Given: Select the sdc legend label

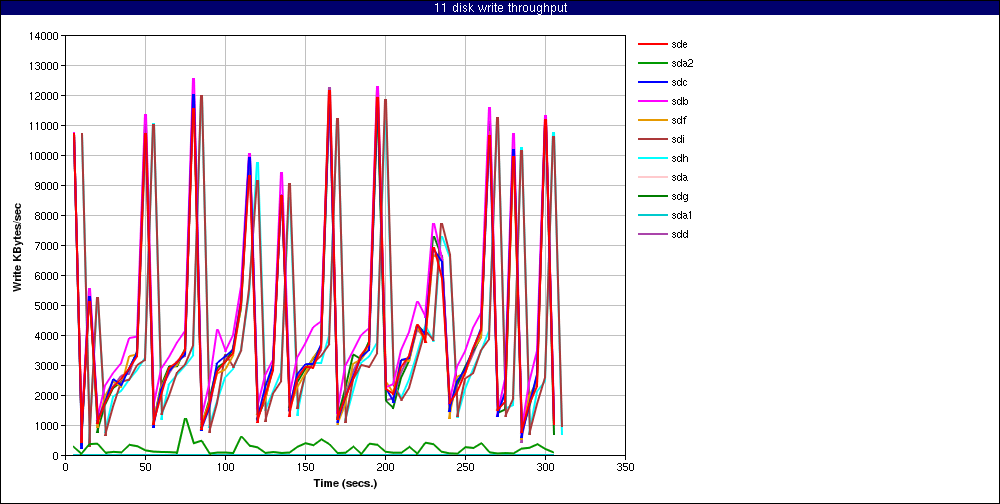Looking at the screenshot, I should tap(679, 82).
